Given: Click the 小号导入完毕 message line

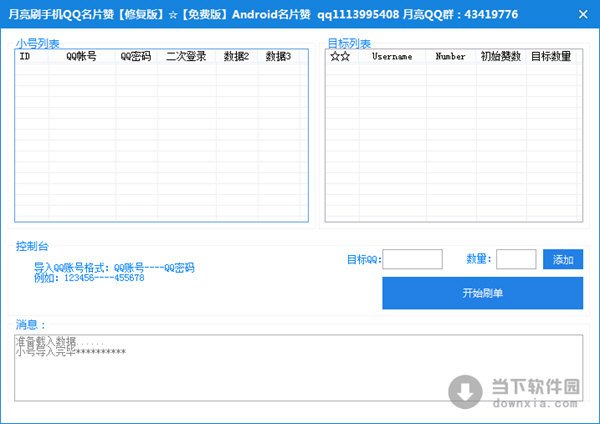Looking at the screenshot, I should pyautogui.click(x=71, y=351).
